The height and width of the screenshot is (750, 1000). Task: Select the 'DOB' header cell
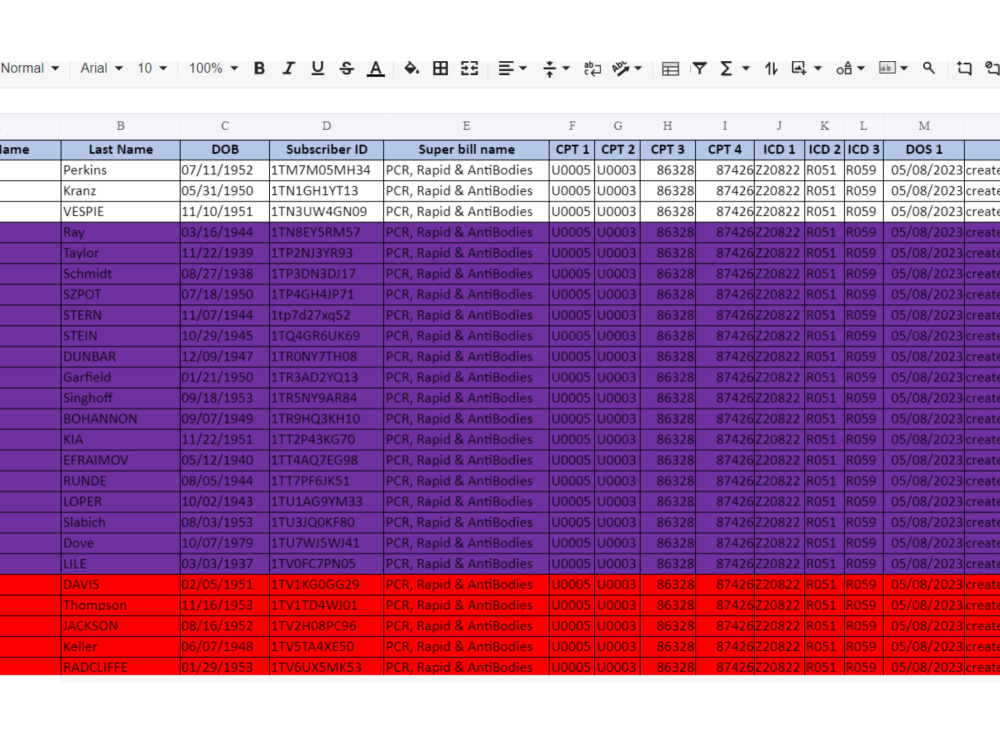tap(225, 149)
